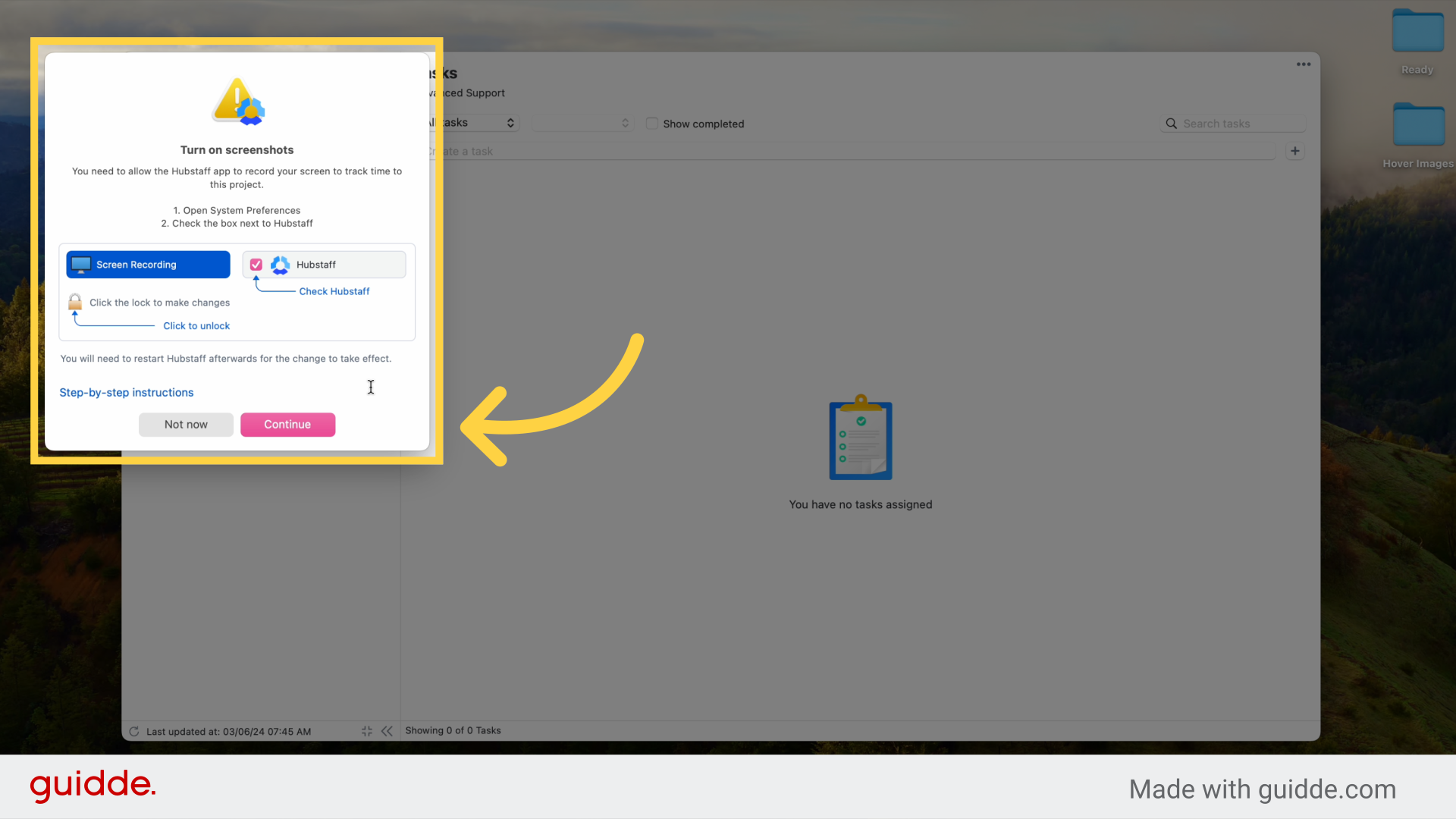Open the Step-by-step instructions link
This screenshot has height=819, width=1456.
coord(127,393)
